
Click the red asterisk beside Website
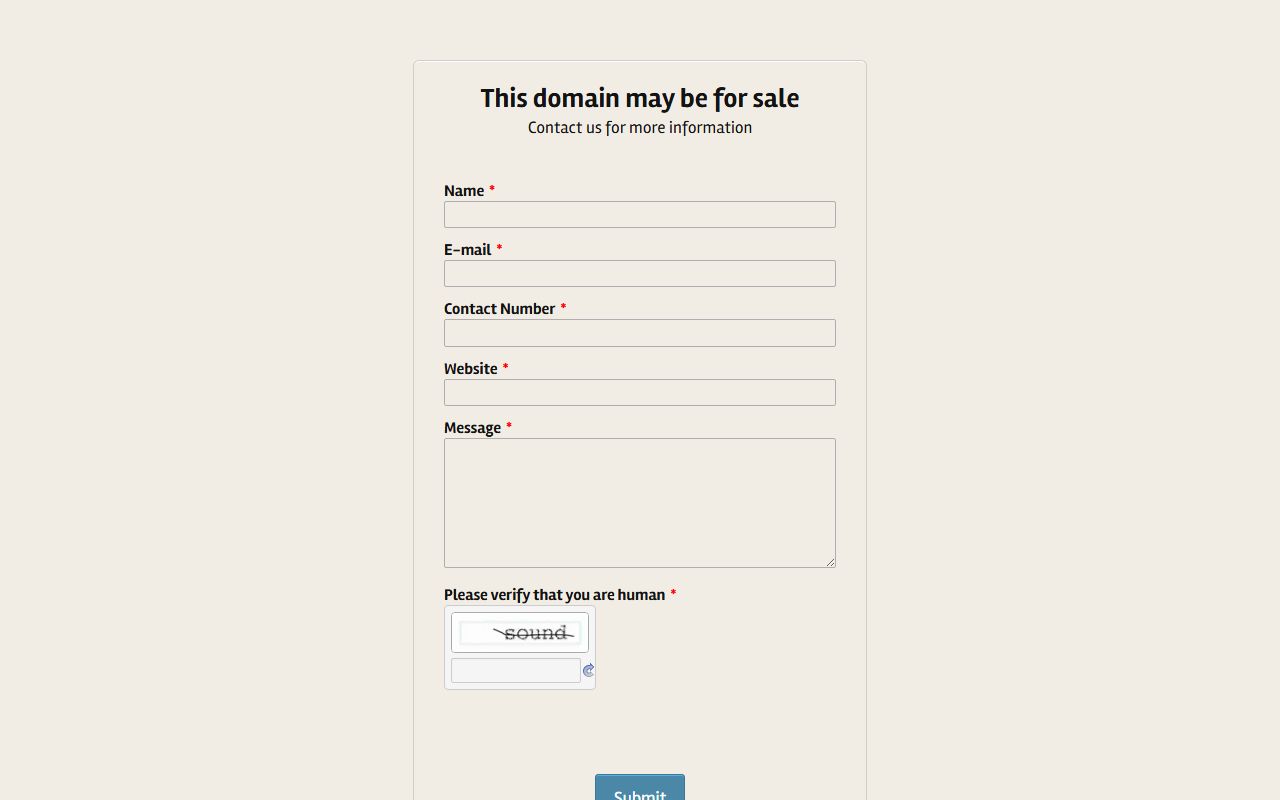[x=505, y=367]
